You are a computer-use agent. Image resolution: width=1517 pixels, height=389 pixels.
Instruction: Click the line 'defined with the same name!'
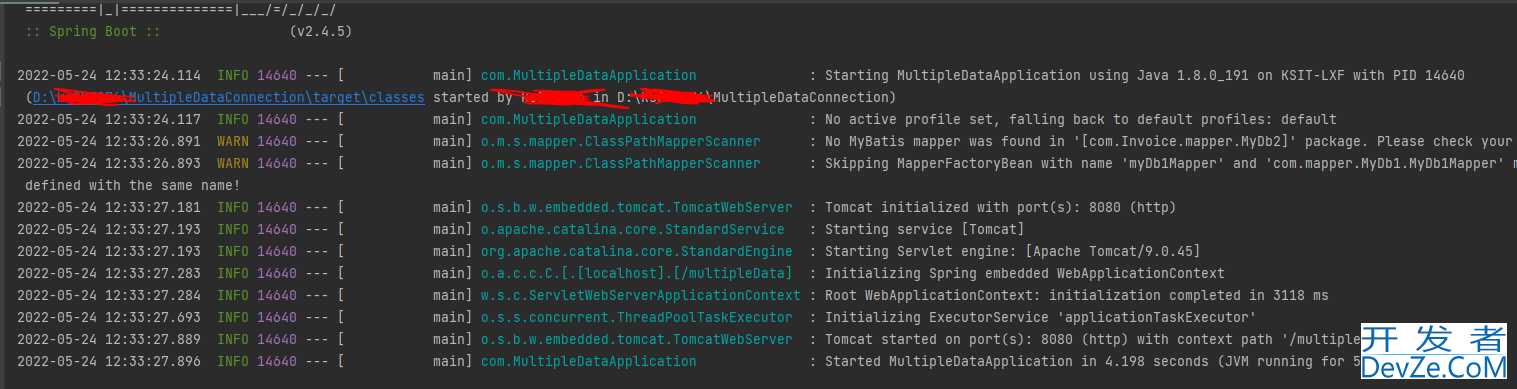133,185
